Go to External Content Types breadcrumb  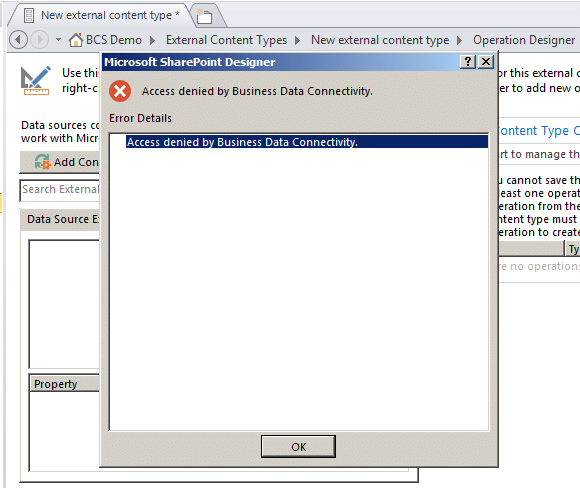(x=226, y=40)
